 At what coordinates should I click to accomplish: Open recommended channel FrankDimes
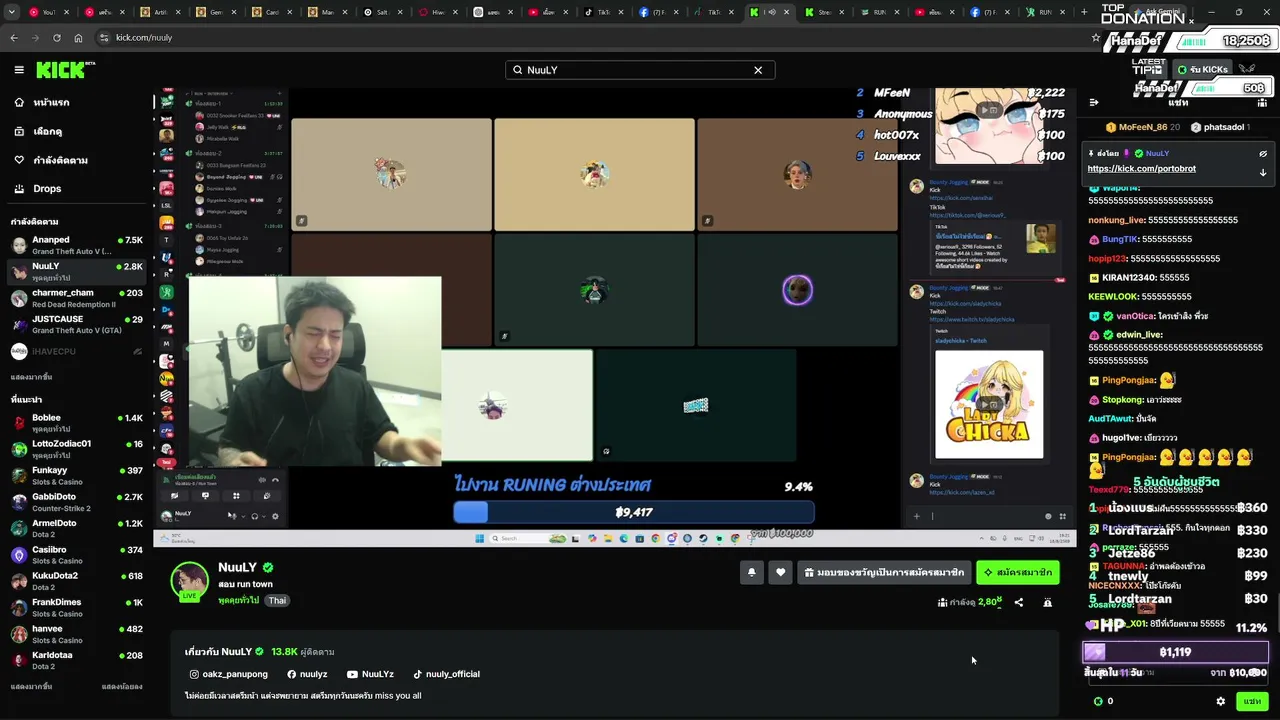pos(76,608)
